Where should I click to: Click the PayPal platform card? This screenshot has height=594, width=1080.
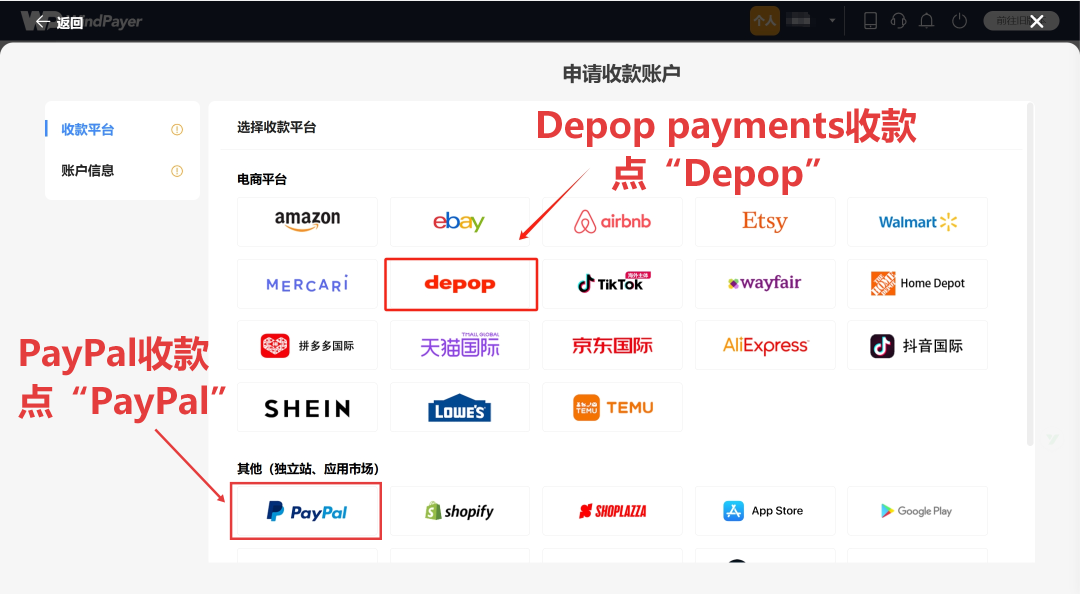click(307, 511)
